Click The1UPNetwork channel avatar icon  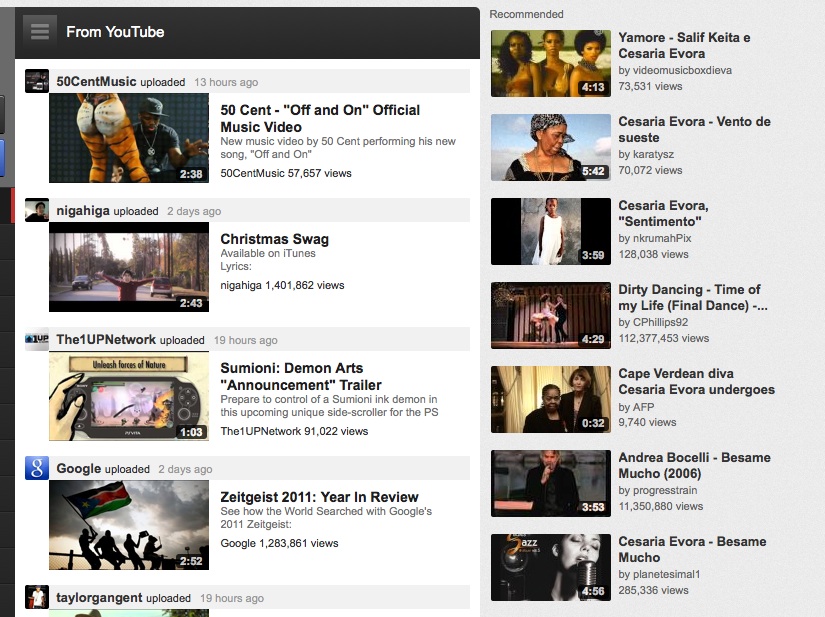(x=37, y=340)
